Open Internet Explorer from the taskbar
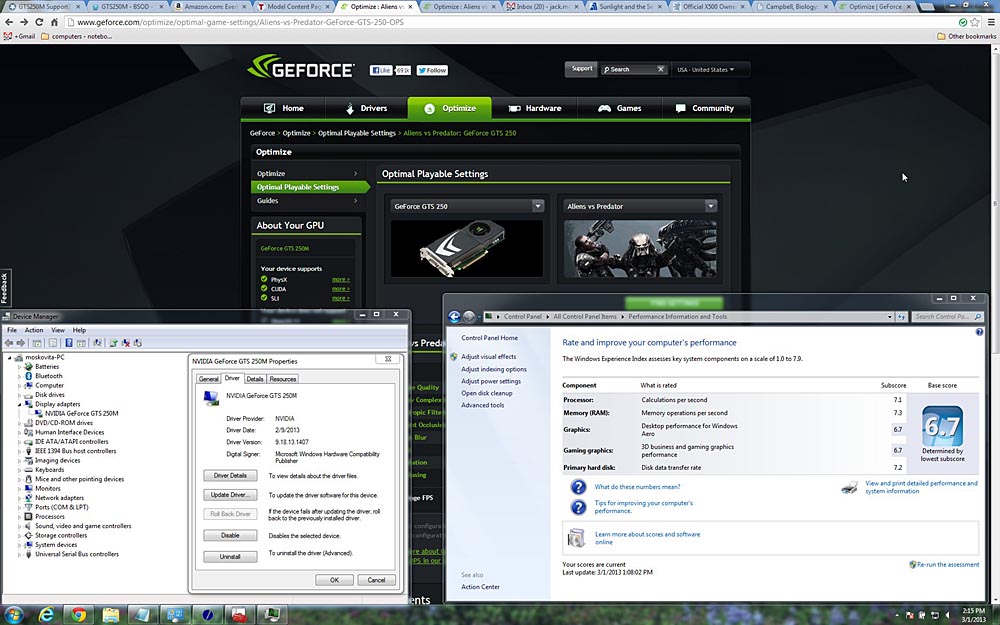 [46, 613]
